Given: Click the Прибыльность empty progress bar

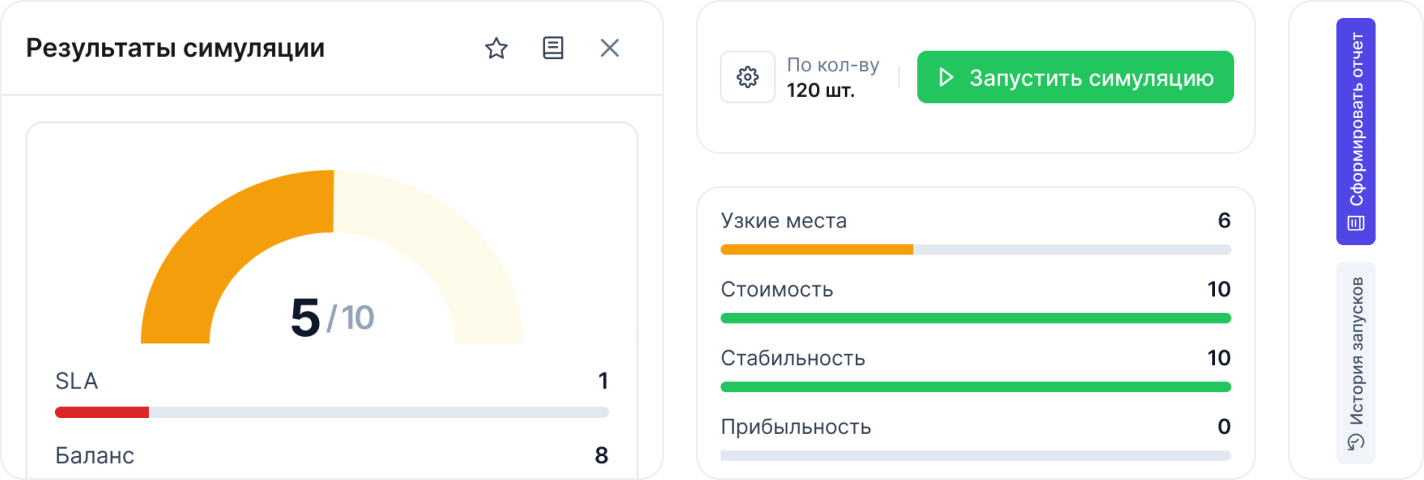Looking at the screenshot, I should pyautogui.click(x=975, y=456).
